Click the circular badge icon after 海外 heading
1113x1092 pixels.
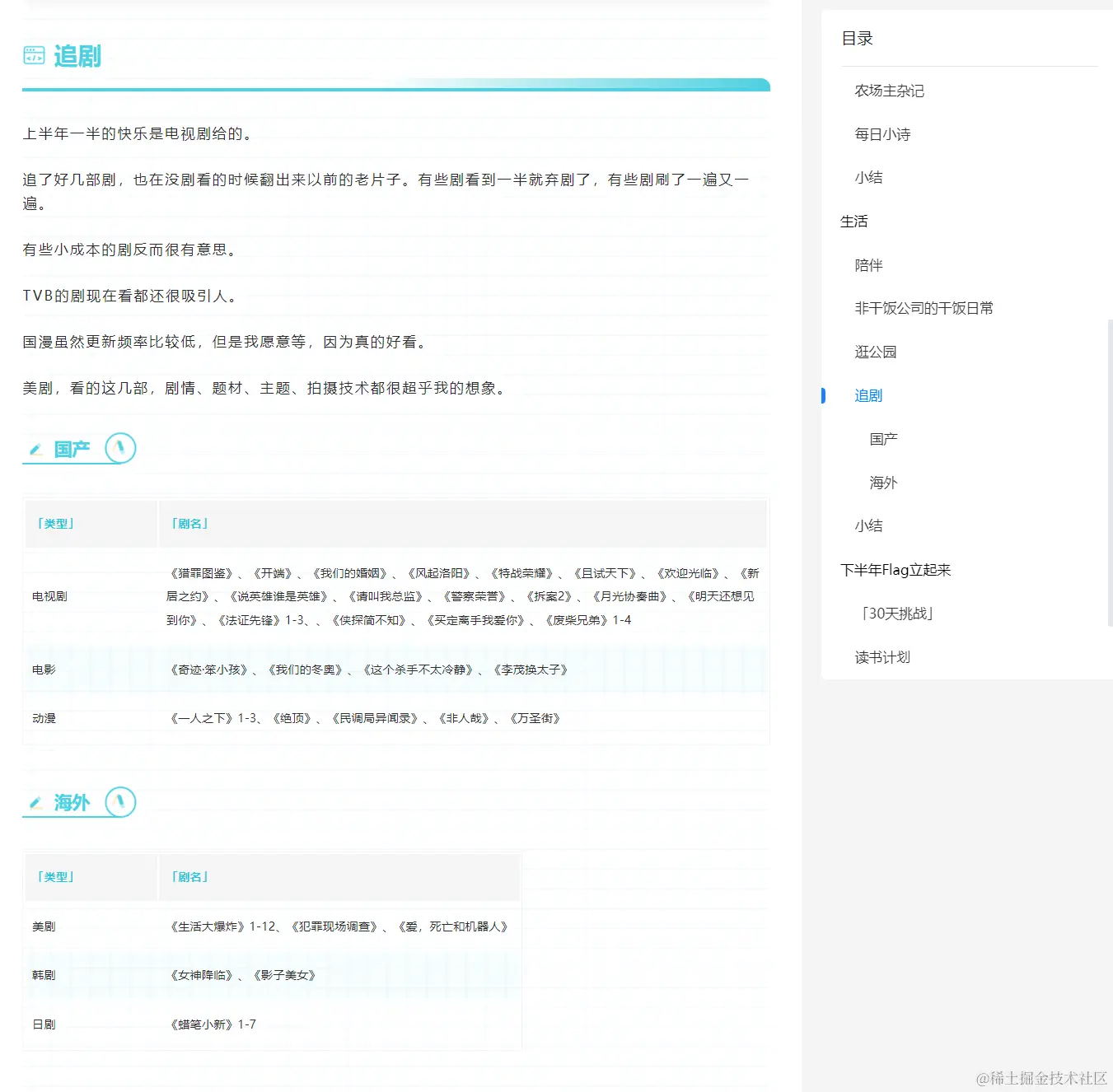(120, 801)
